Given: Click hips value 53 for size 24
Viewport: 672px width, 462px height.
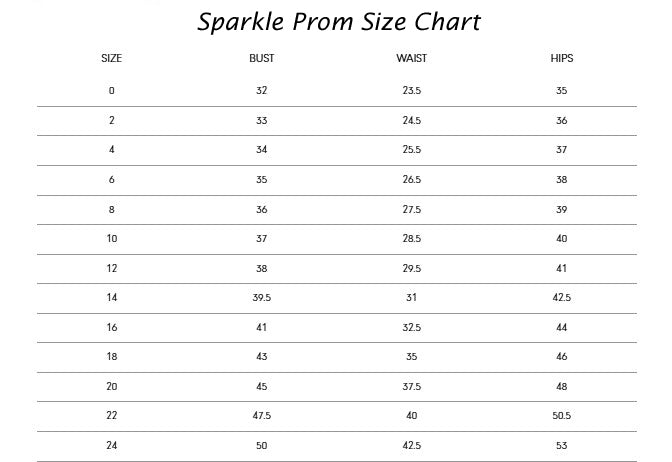Looking at the screenshot, I should coord(562,446).
